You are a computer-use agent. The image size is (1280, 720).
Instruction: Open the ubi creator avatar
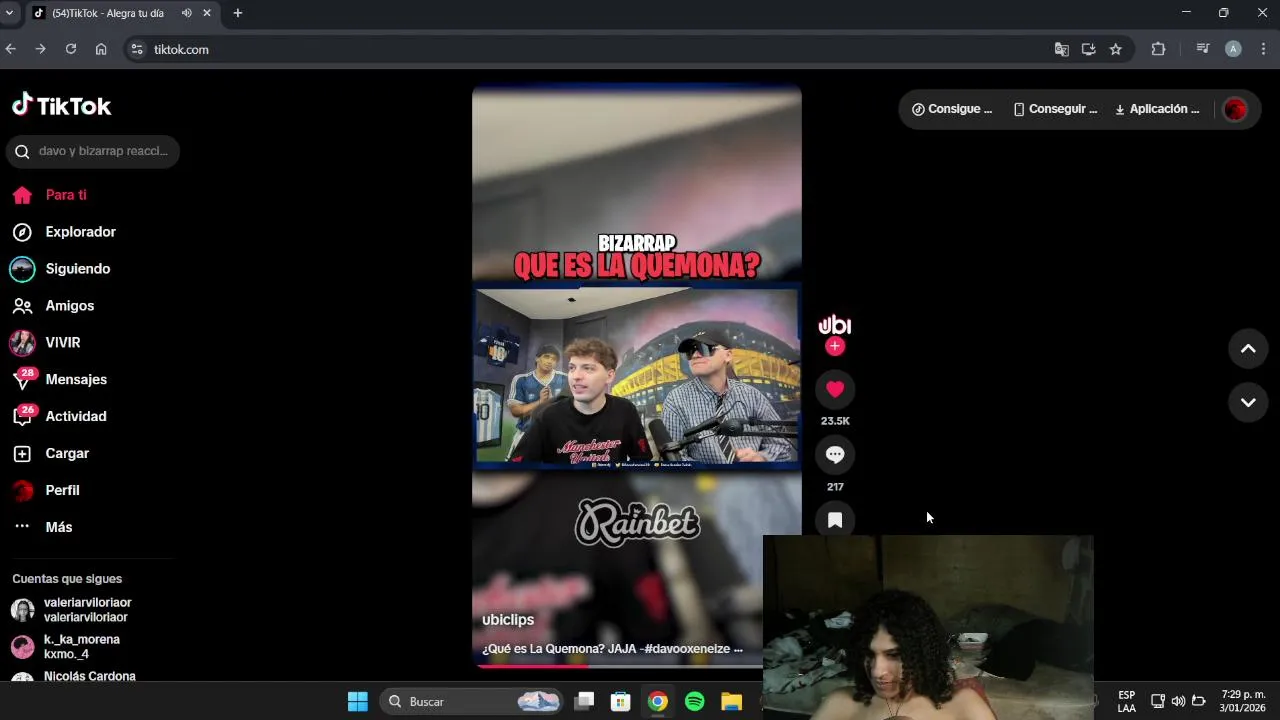click(835, 325)
